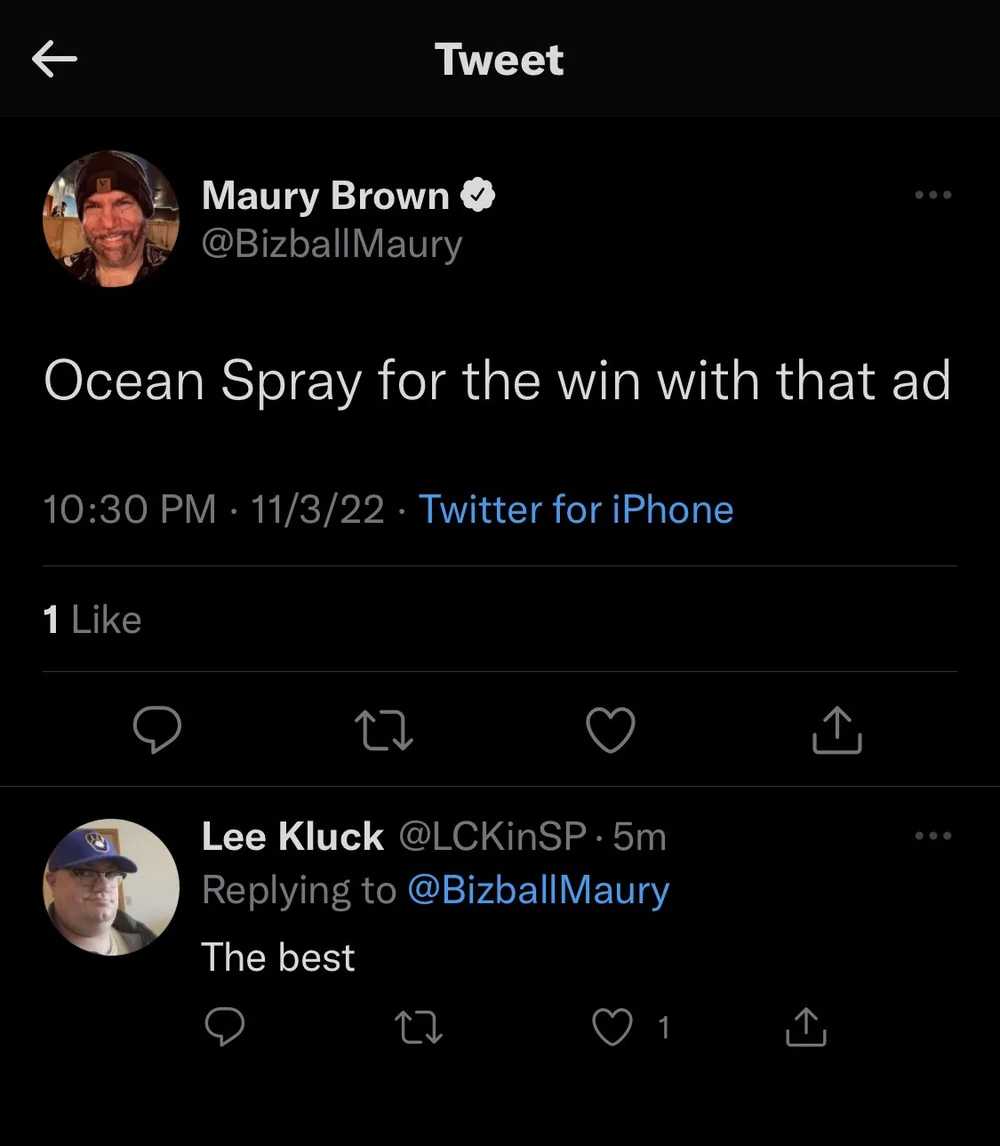Image resolution: width=1000 pixels, height=1146 pixels.
Task: Like the Ocean Spray tweet
Action: (x=610, y=730)
